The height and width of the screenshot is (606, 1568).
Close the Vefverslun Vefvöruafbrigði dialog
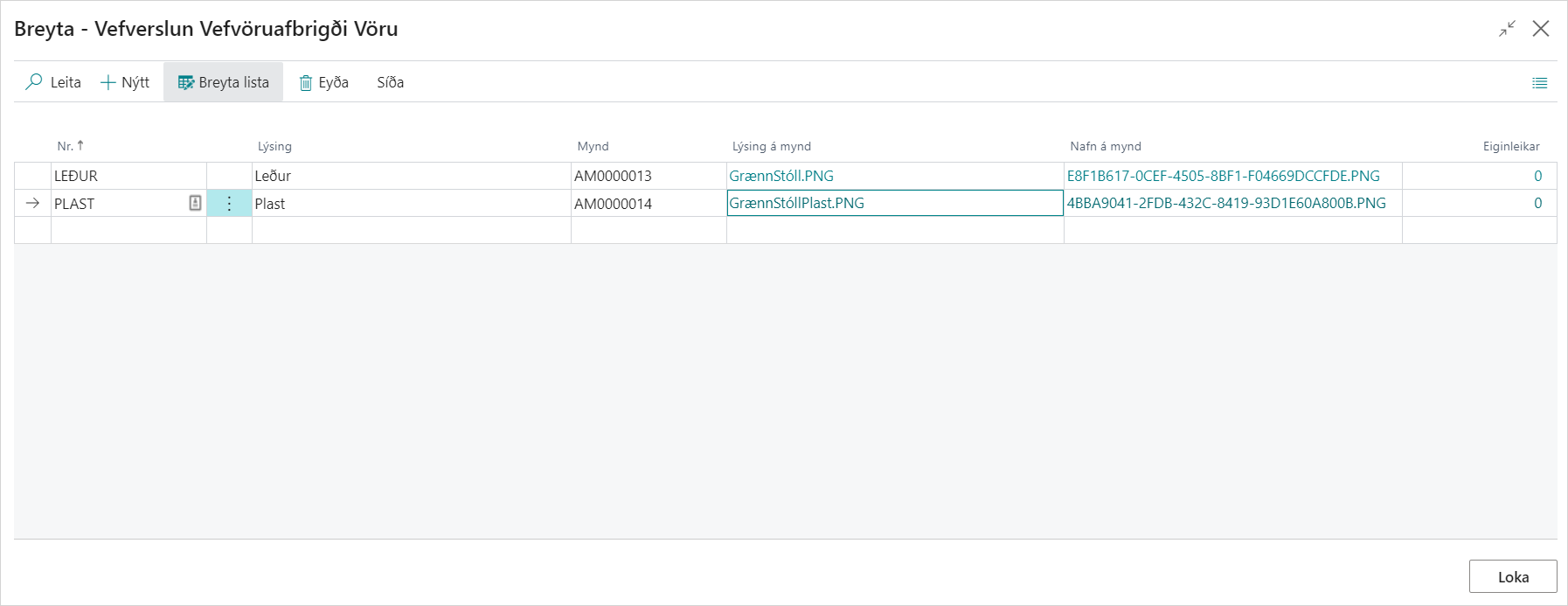1541,29
